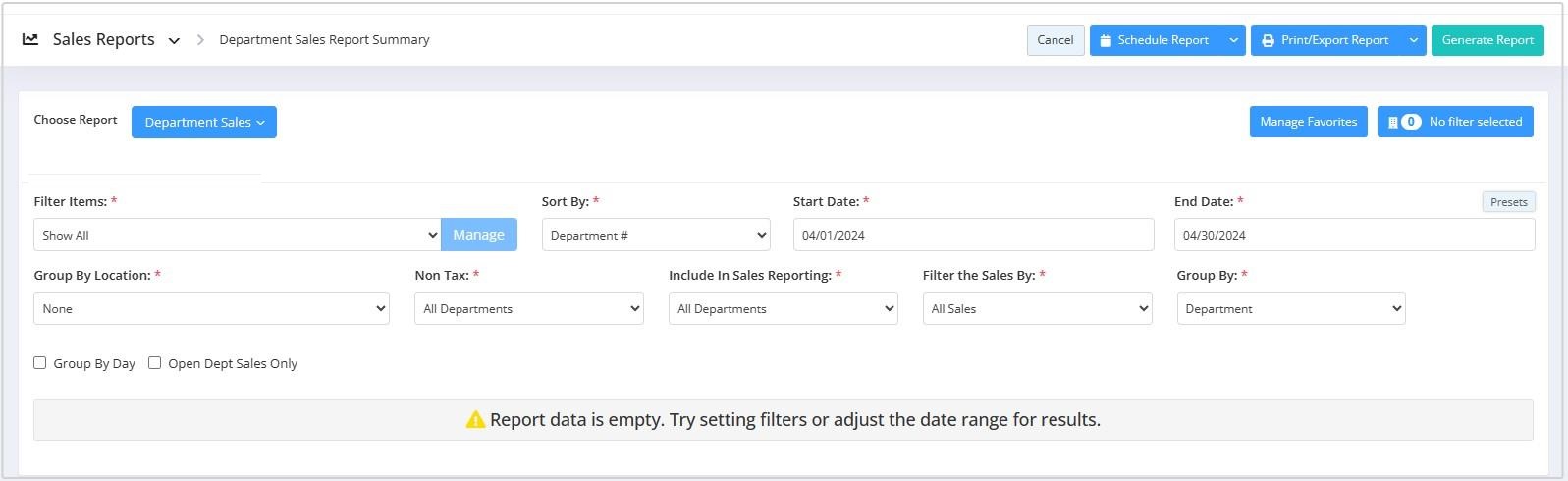This screenshot has height=481, width=1568.
Task: Expand the Sales Reports chevron dropdown
Action: click(x=174, y=41)
